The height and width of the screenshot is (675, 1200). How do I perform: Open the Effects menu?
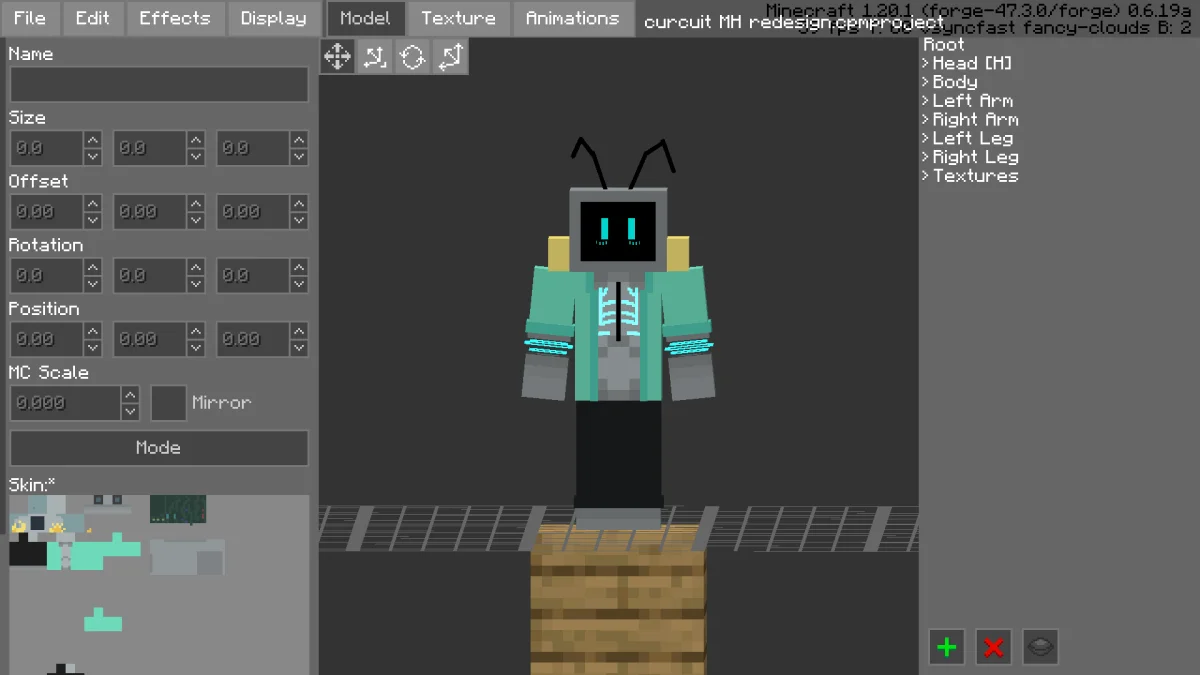tap(175, 18)
